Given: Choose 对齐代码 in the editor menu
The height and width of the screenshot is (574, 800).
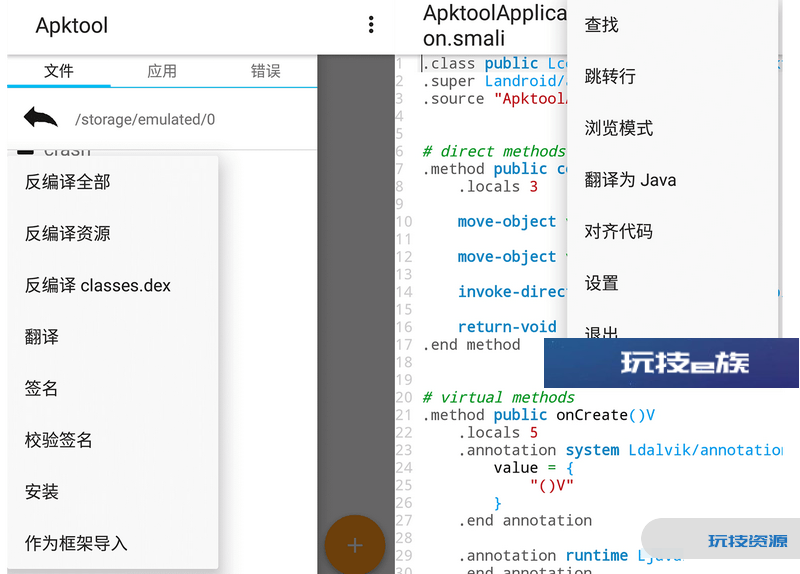Looking at the screenshot, I should (672, 231).
